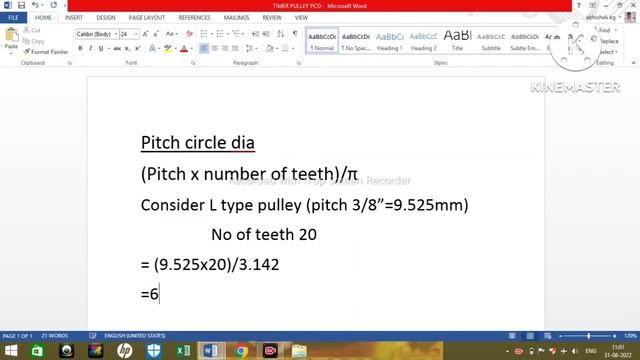Viewport: 640px width, 360px height.
Task: Open the multilevel list dropdown
Action: coord(243,34)
